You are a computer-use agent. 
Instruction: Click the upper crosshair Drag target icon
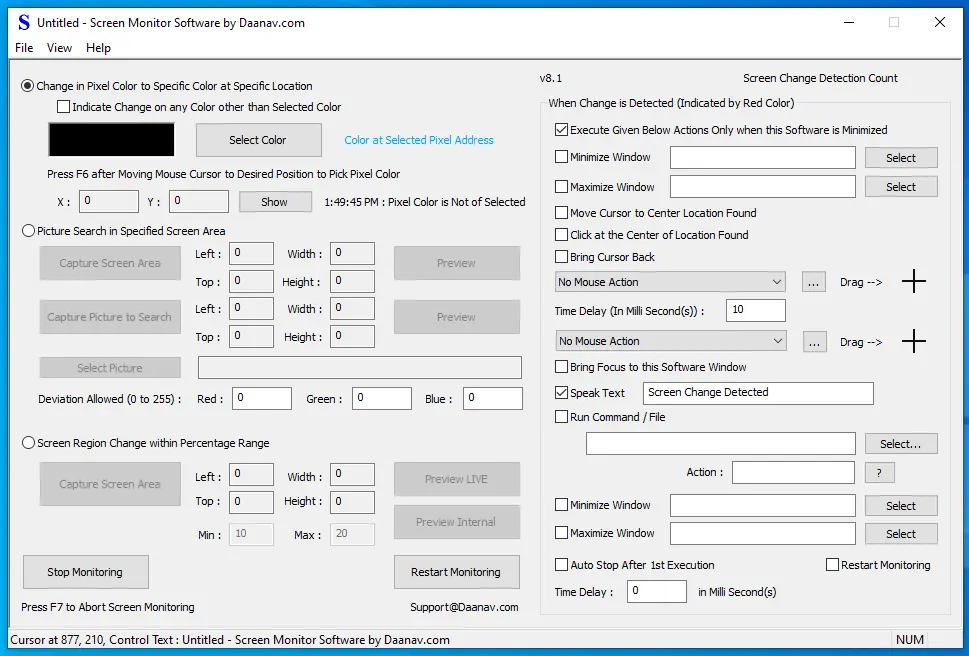914,282
